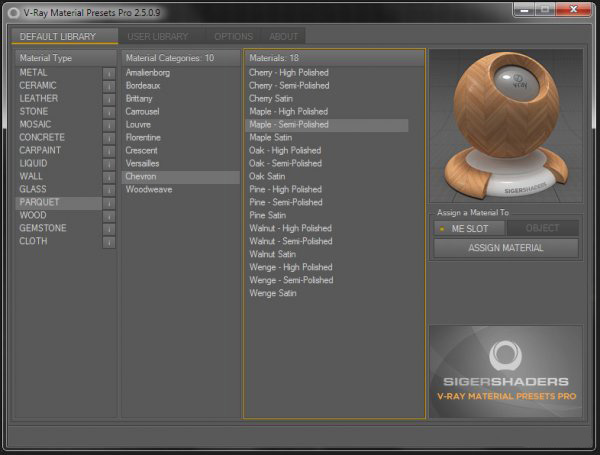Viewport: 600px width, 455px height.
Task: Open the ABOUT tab
Action: click(x=283, y=37)
